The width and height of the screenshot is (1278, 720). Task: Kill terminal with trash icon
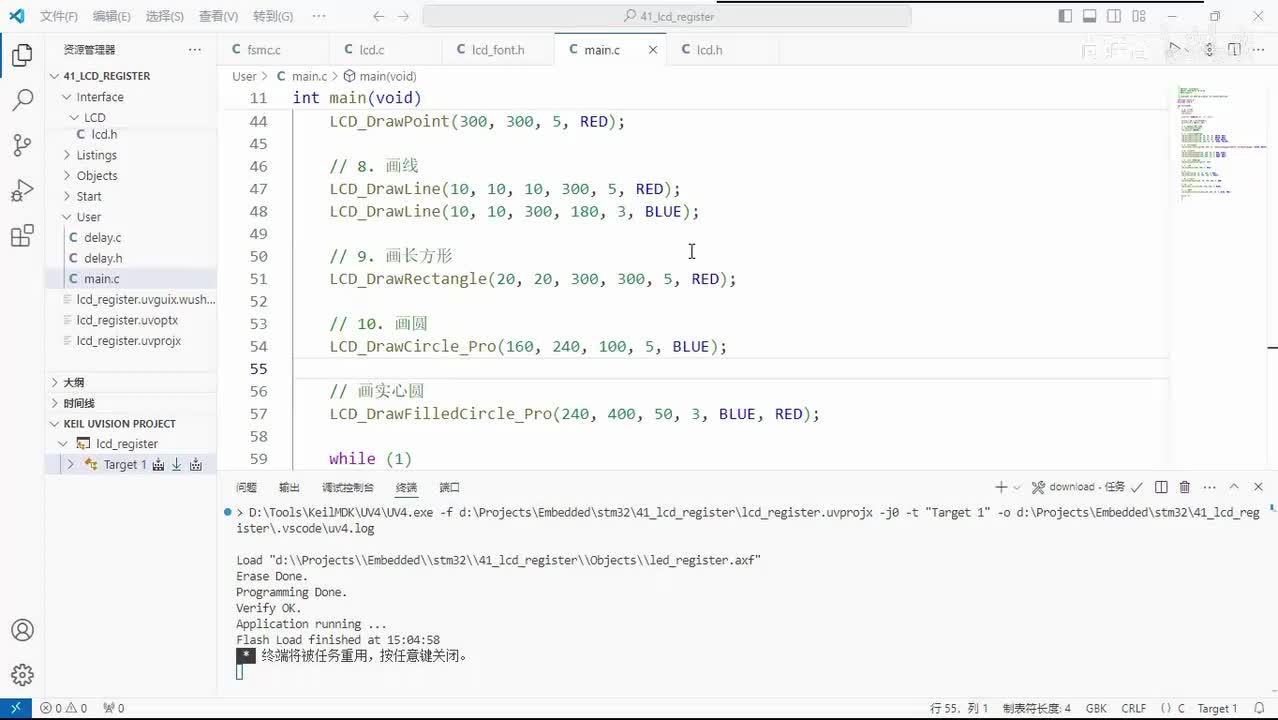[x=1185, y=487]
